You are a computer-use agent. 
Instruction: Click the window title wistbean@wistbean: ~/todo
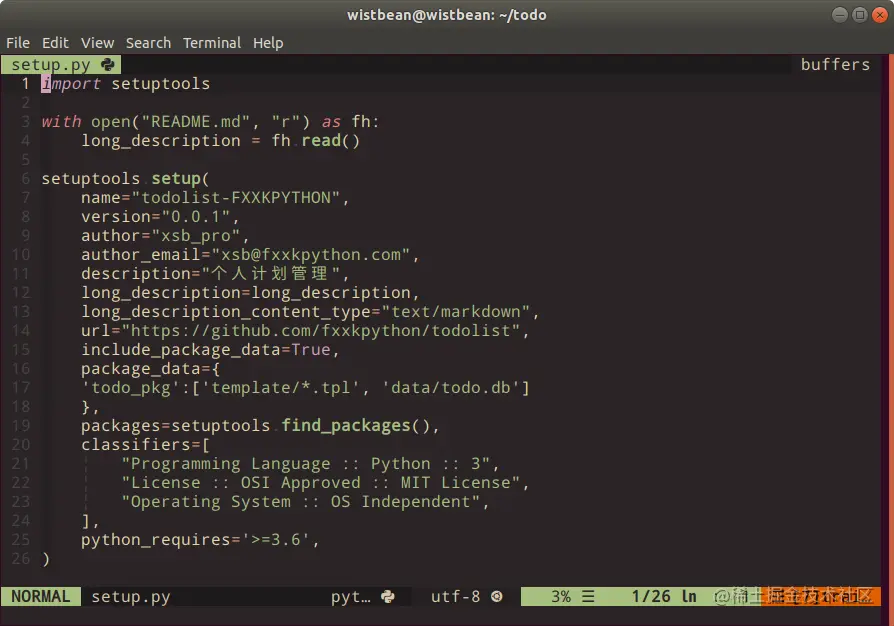tap(447, 15)
